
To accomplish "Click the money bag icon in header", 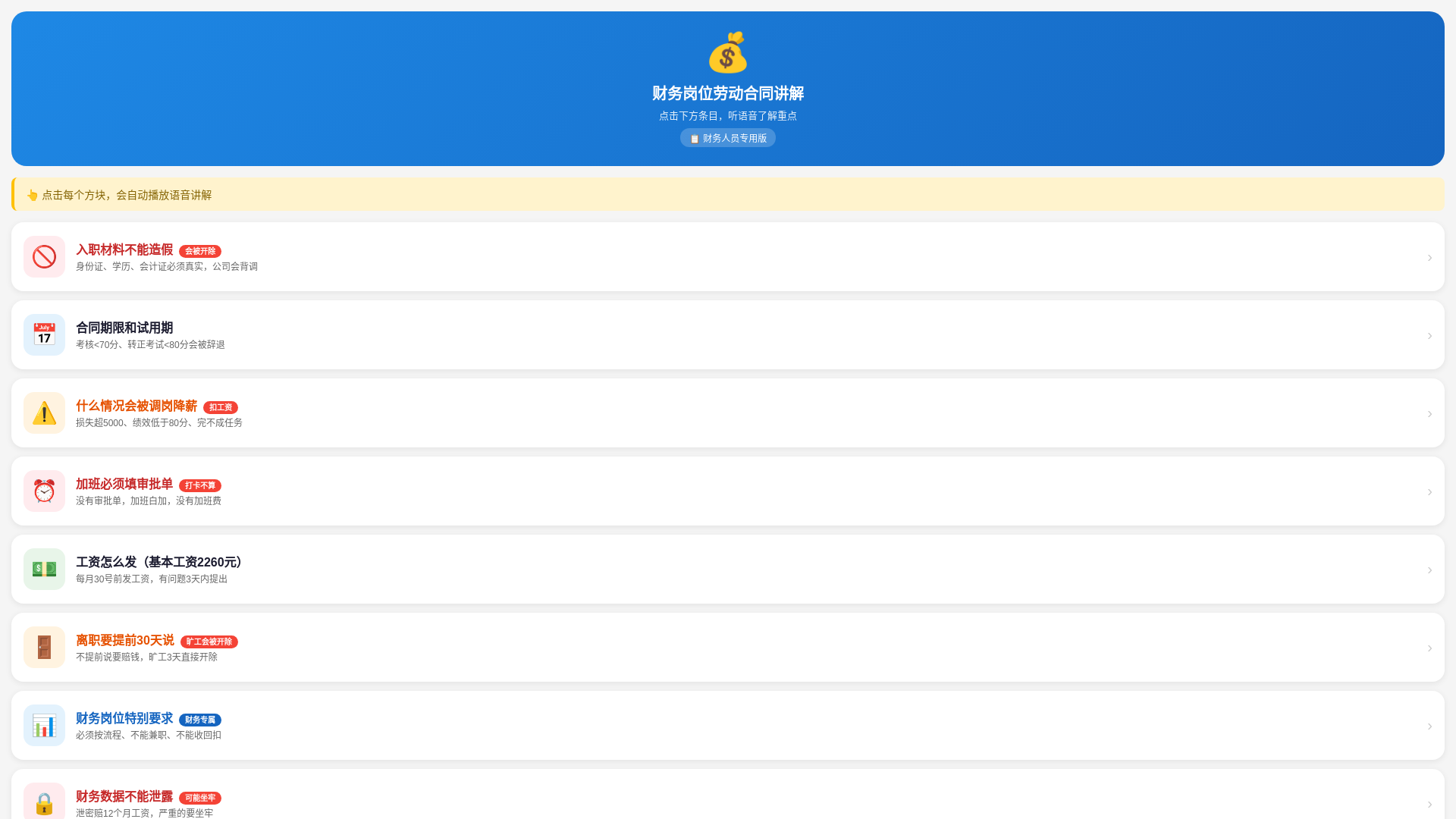I will tap(727, 52).
